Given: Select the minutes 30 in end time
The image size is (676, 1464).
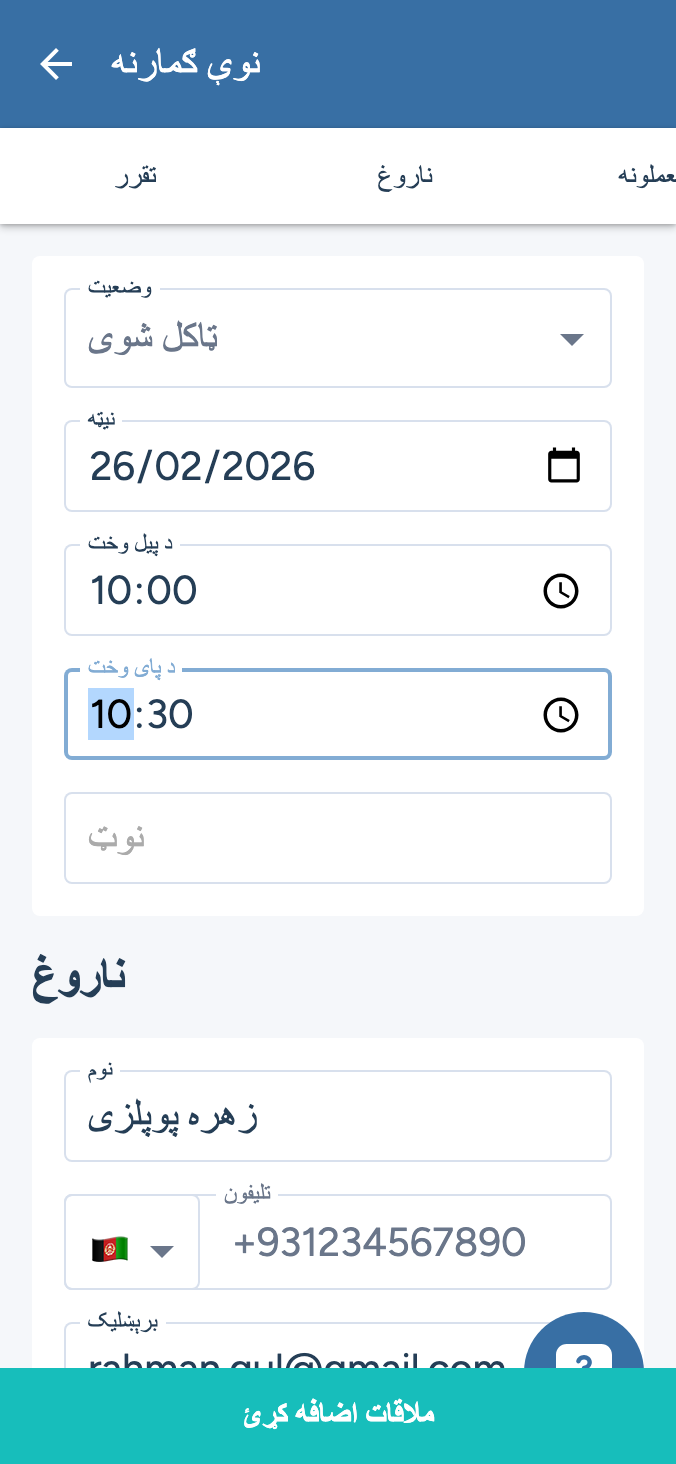Looking at the screenshot, I should 170,715.
